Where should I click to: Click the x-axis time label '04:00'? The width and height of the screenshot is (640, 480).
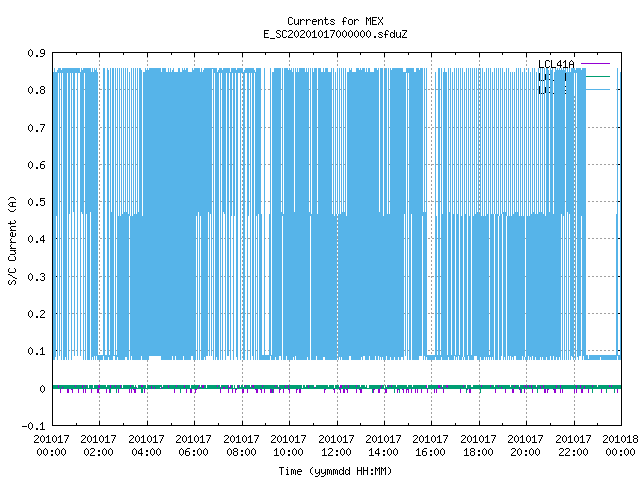click(146, 452)
